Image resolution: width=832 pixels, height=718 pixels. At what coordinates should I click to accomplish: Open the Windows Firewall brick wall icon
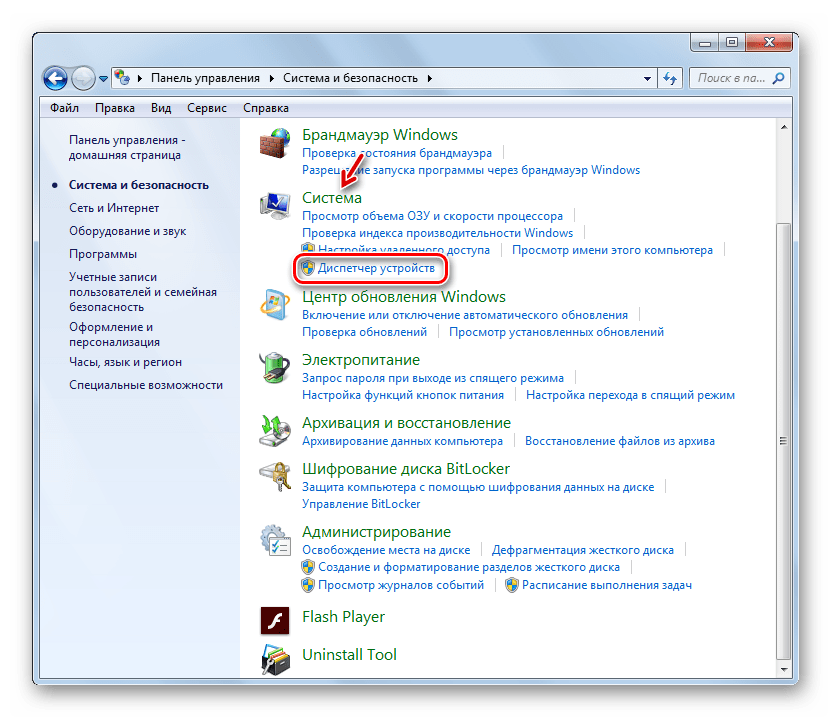tap(275, 143)
